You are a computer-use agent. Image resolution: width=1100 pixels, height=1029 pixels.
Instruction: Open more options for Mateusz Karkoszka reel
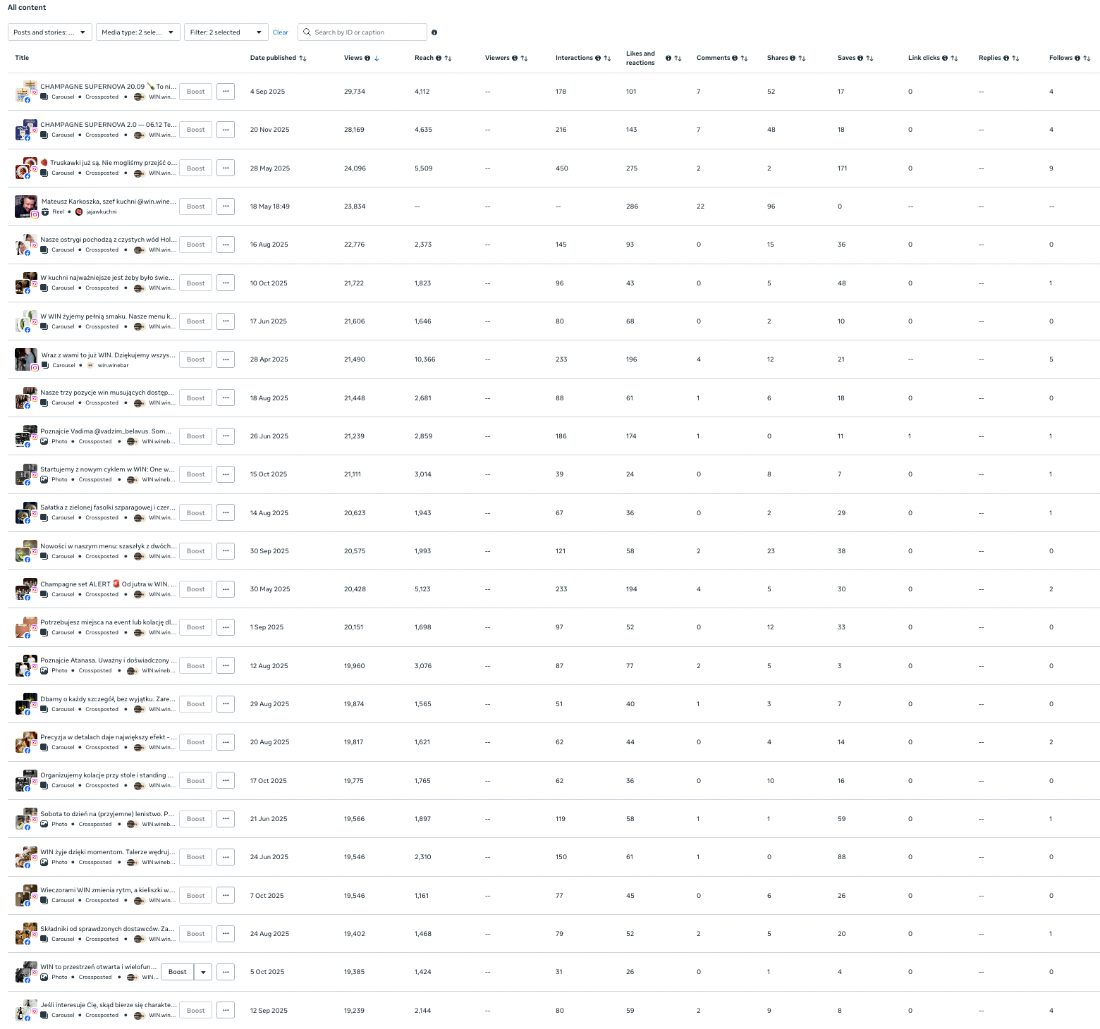(x=225, y=206)
